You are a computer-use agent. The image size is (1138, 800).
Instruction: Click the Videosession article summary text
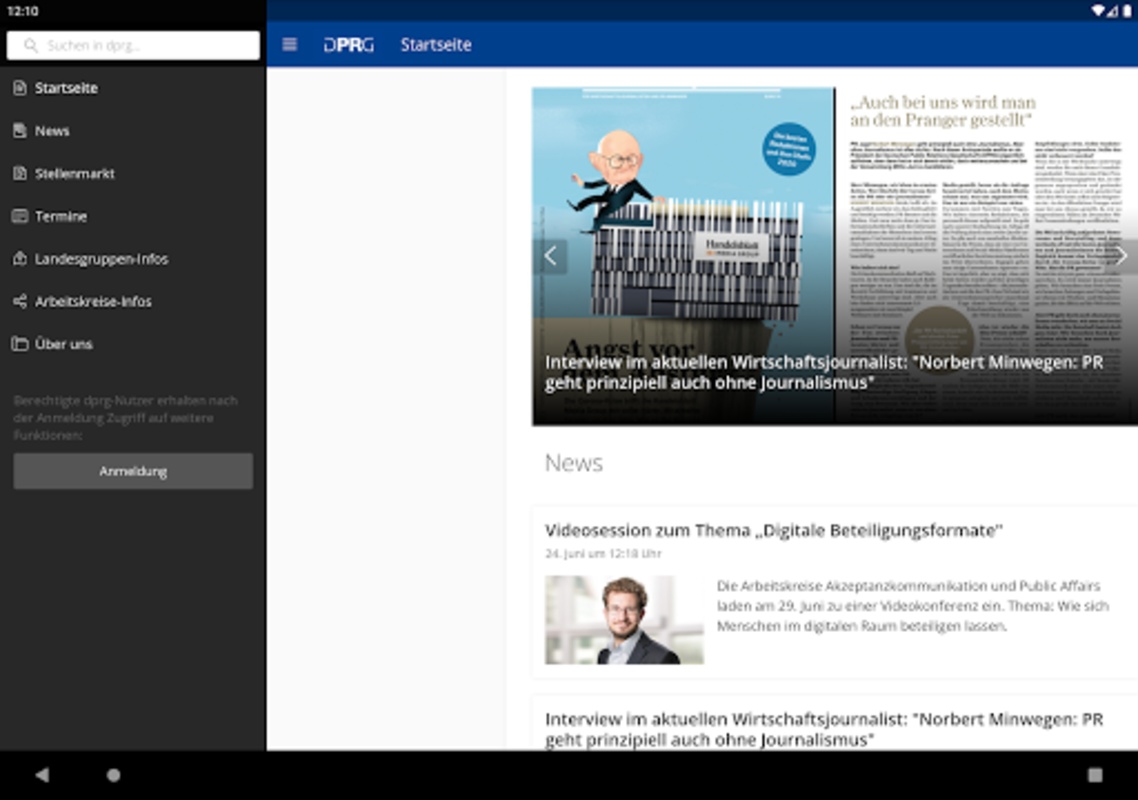(913, 605)
